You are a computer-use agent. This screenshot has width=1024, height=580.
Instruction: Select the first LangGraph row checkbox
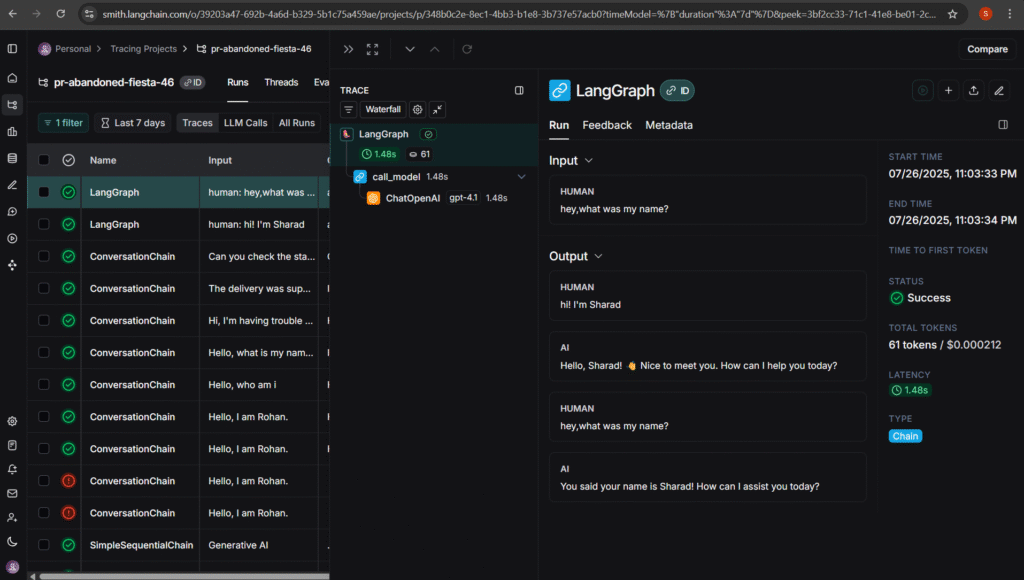tap(43, 192)
